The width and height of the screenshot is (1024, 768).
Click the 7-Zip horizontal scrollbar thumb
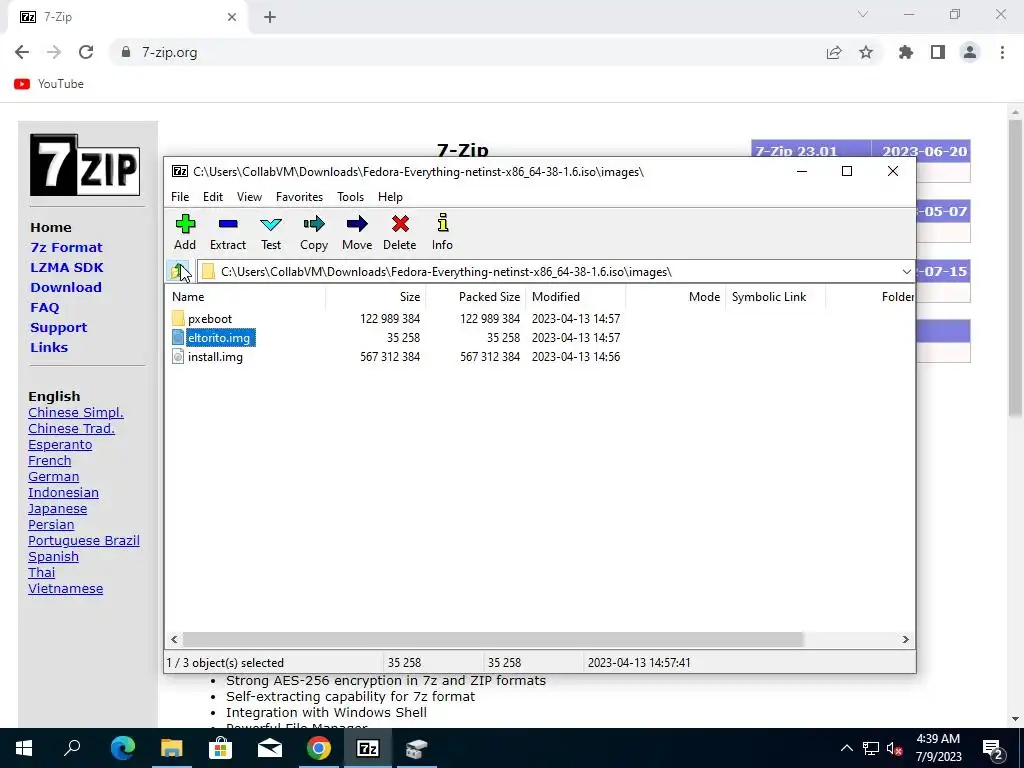coord(492,639)
